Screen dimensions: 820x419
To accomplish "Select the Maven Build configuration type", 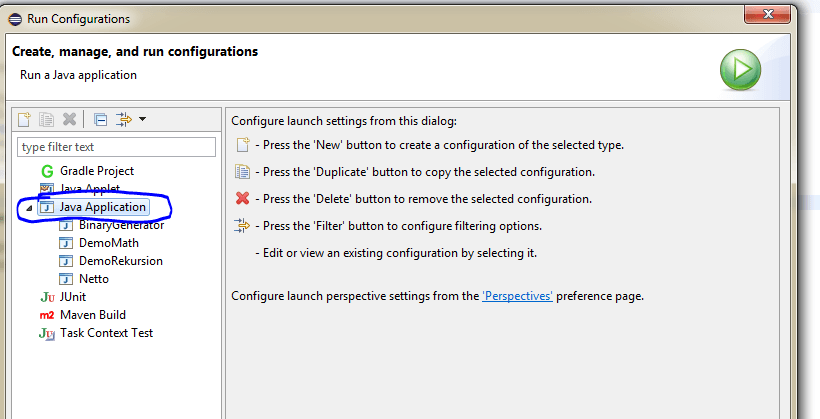I will pos(92,315).
